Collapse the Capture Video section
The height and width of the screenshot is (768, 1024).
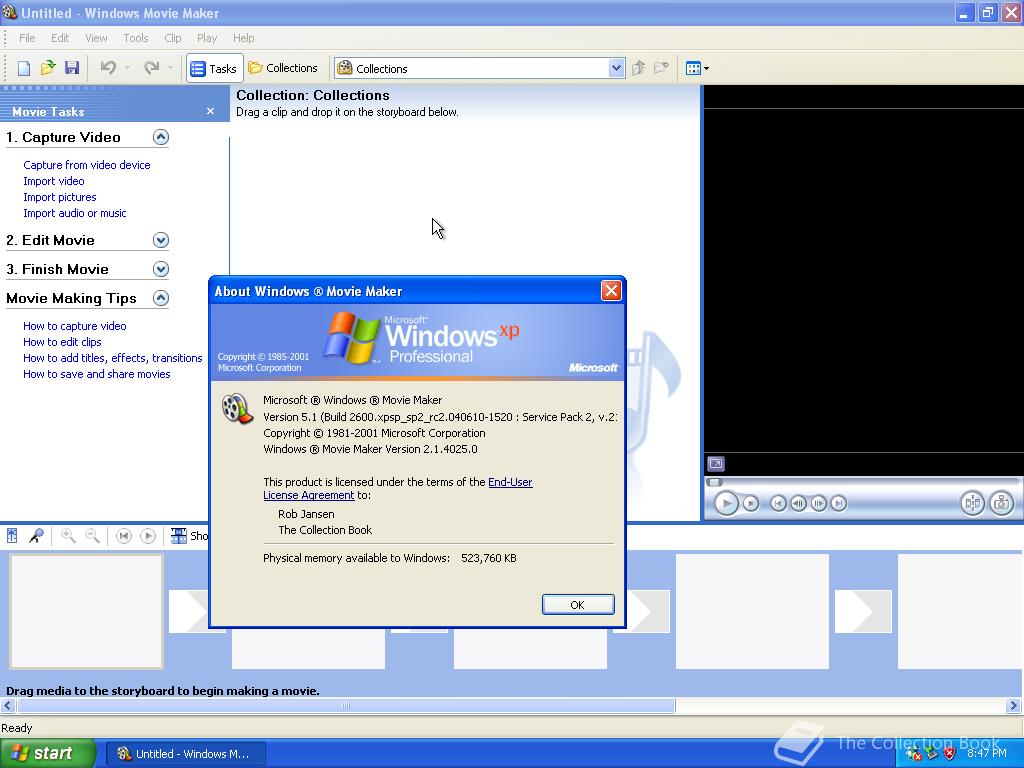[x=161, y=137]
